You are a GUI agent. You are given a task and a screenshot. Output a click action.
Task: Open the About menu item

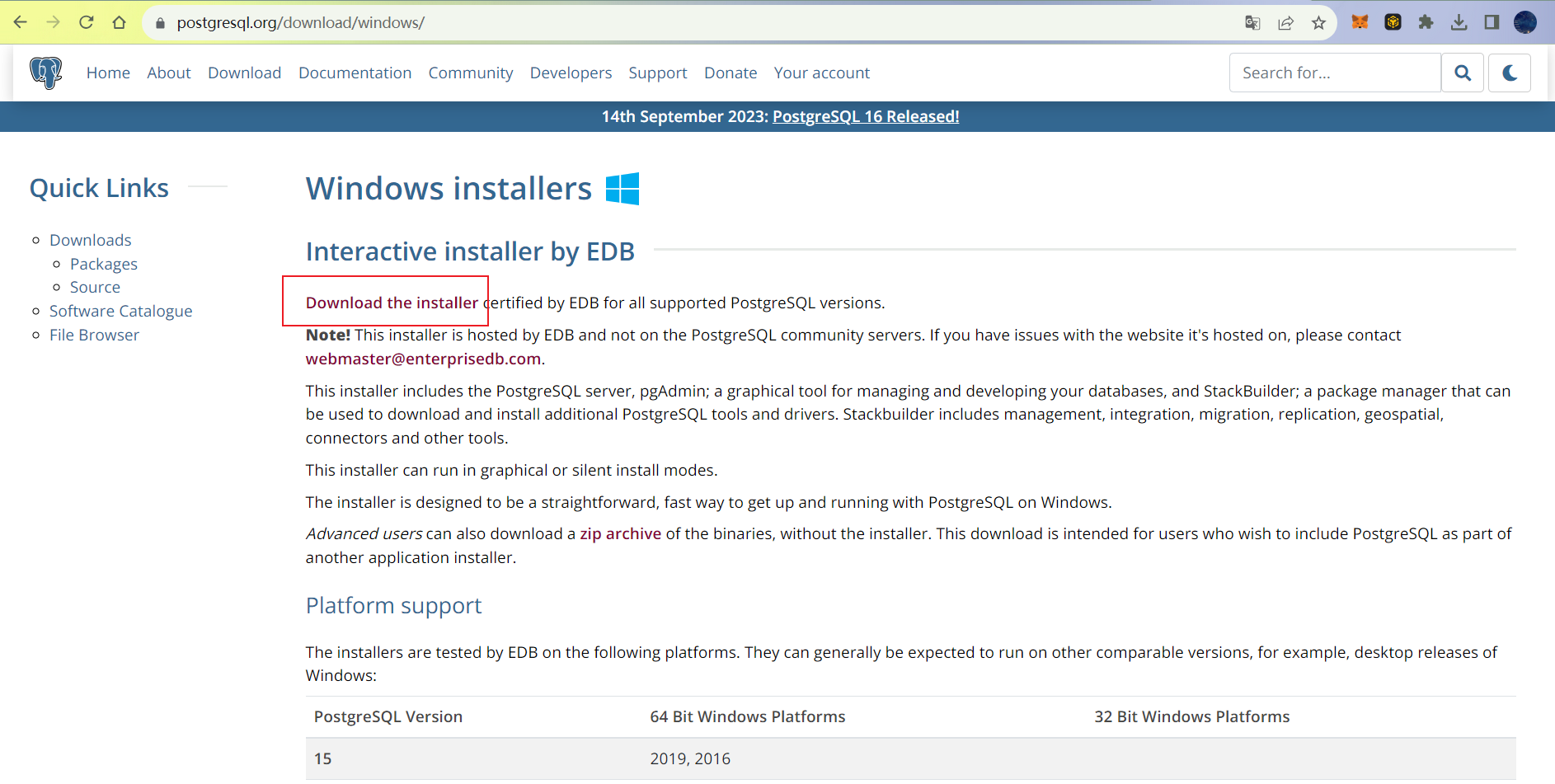pos(169,73)
